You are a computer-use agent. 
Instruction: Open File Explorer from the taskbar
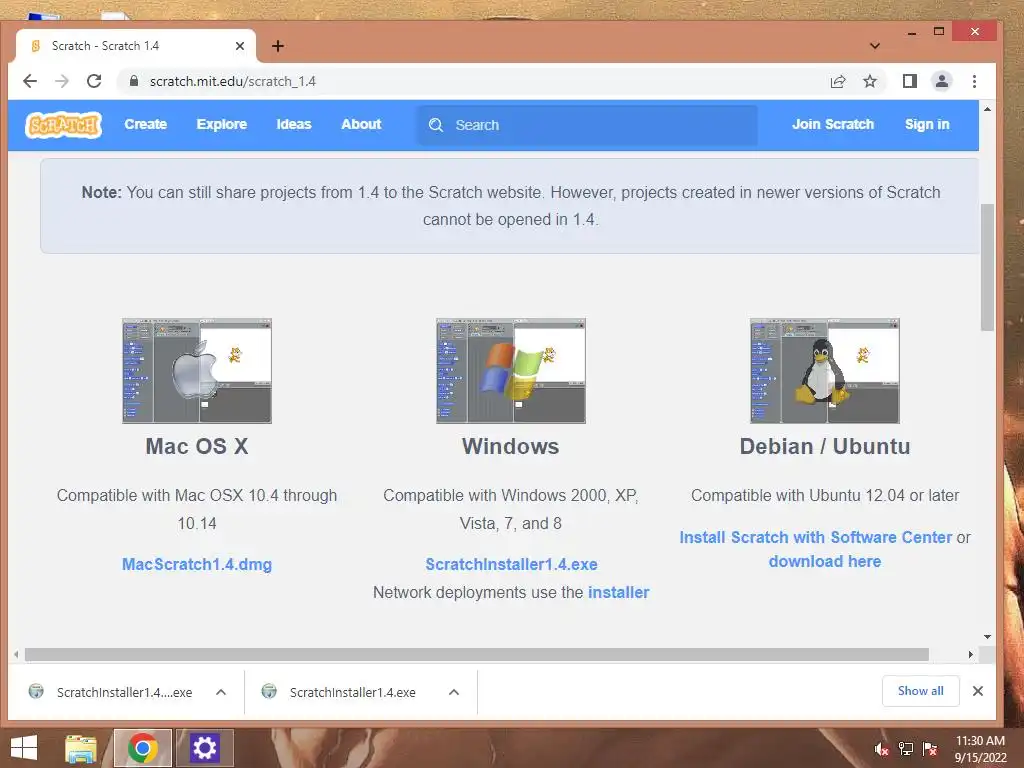coord(81,748)
